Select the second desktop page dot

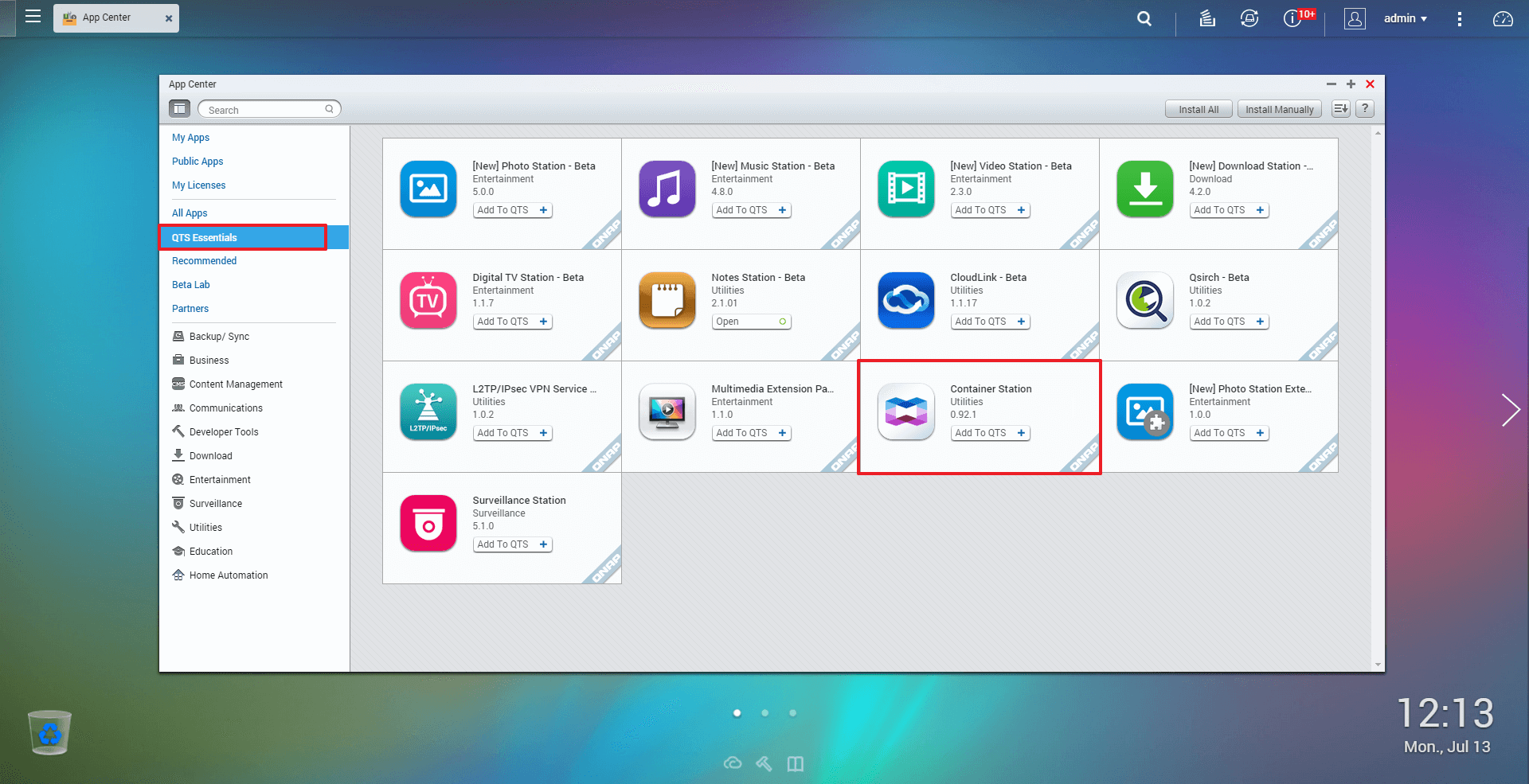(x=764, y=713)
